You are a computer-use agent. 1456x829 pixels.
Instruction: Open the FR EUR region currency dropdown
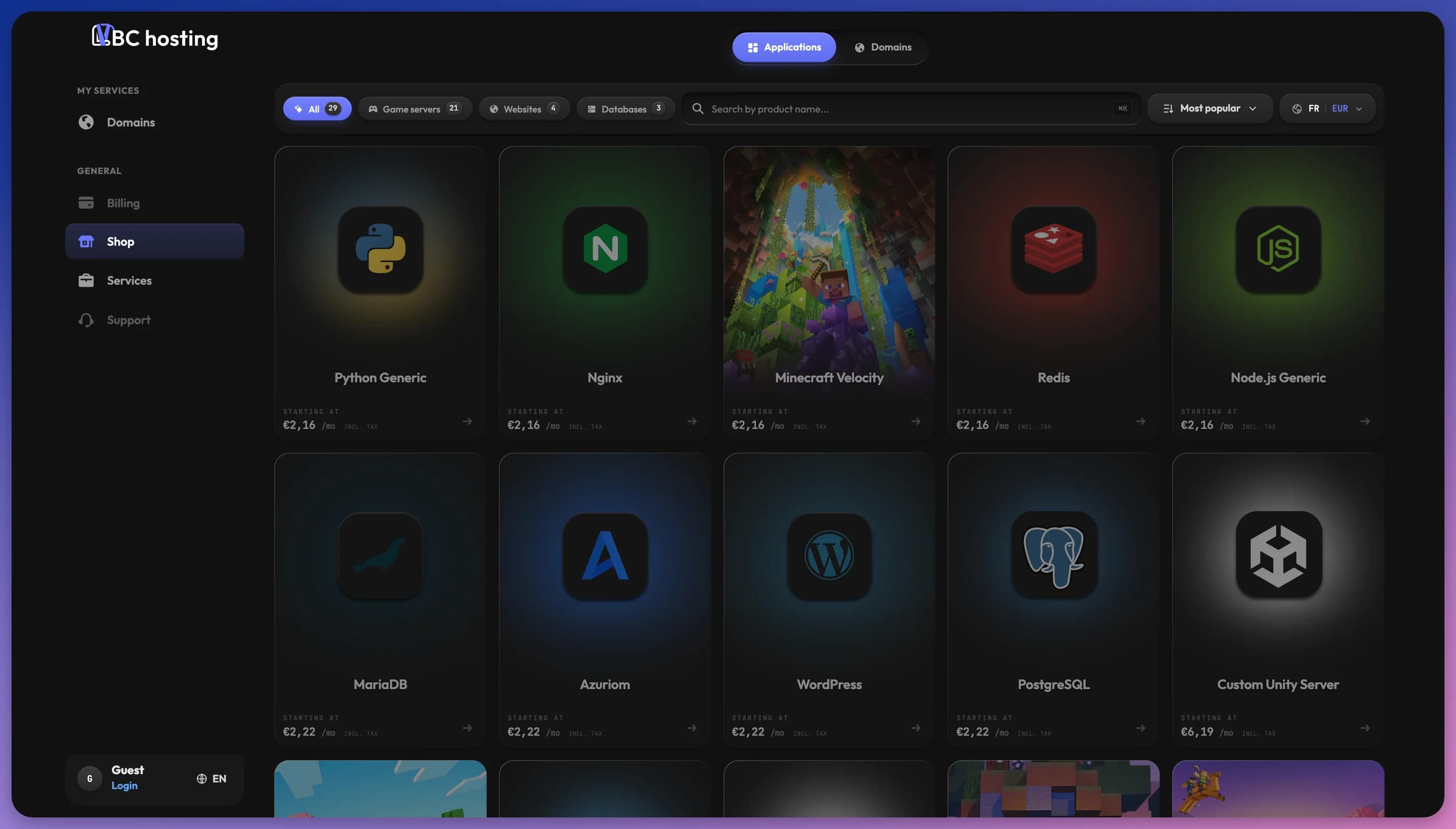coord(1327,108)
